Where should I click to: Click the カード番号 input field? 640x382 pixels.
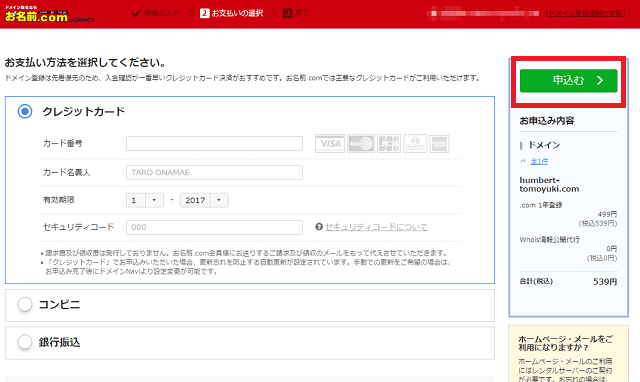click(x=214, y=144)
